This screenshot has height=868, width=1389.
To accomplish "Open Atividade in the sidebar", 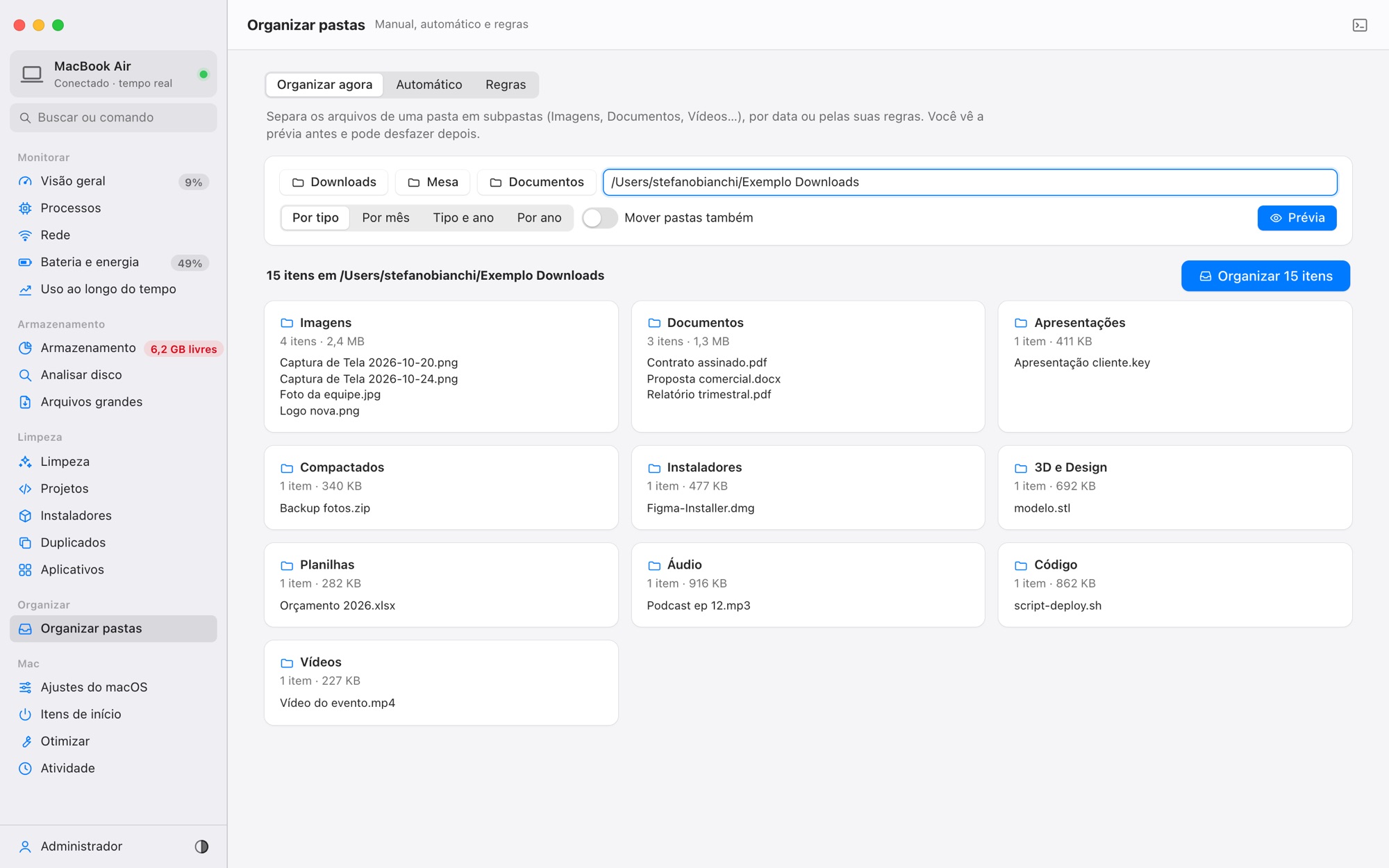I will click(x=113, y=769).
